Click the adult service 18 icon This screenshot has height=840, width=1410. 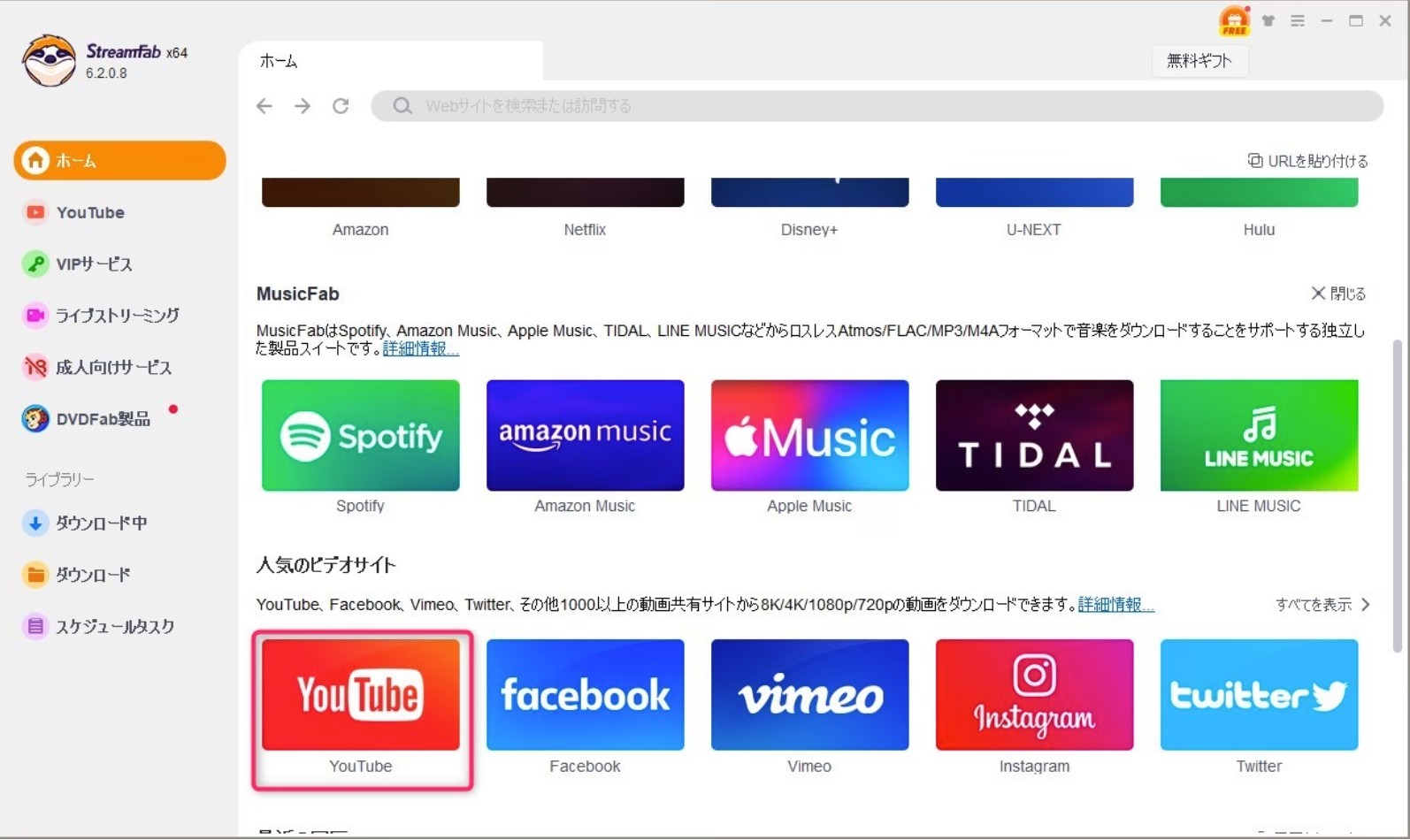[35, 367]
